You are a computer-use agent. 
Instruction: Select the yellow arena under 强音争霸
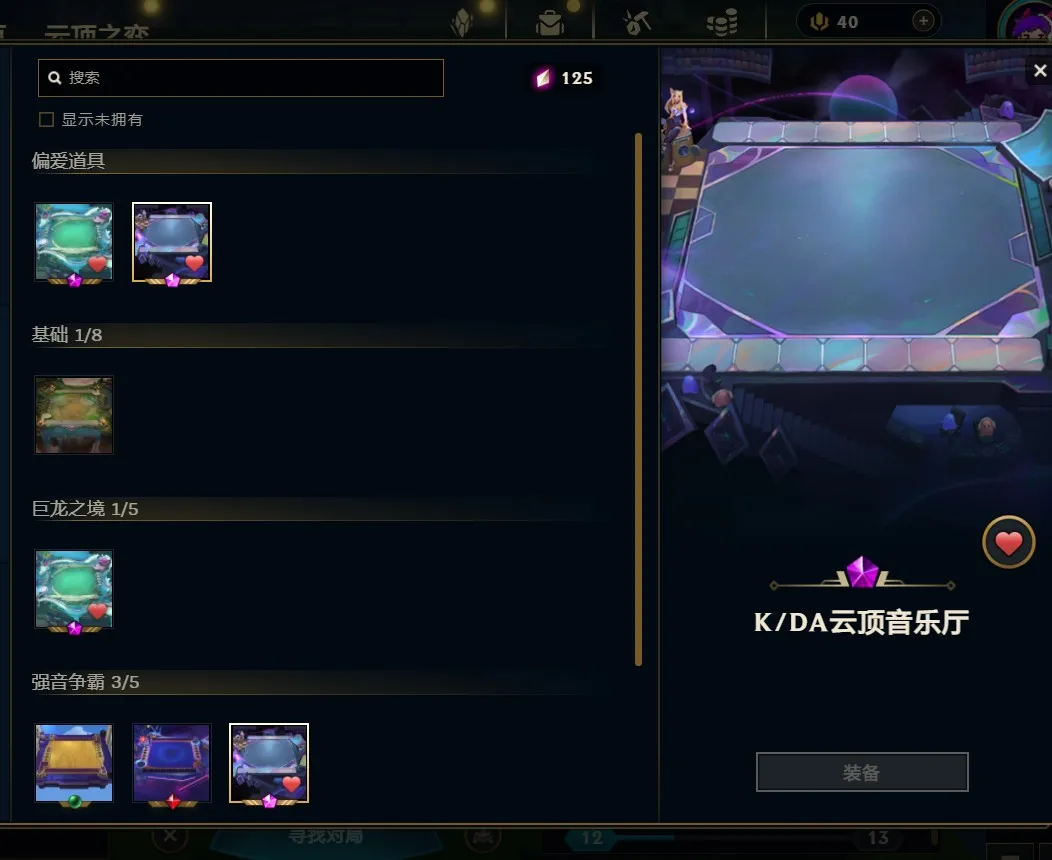click(x=74, y=764)
